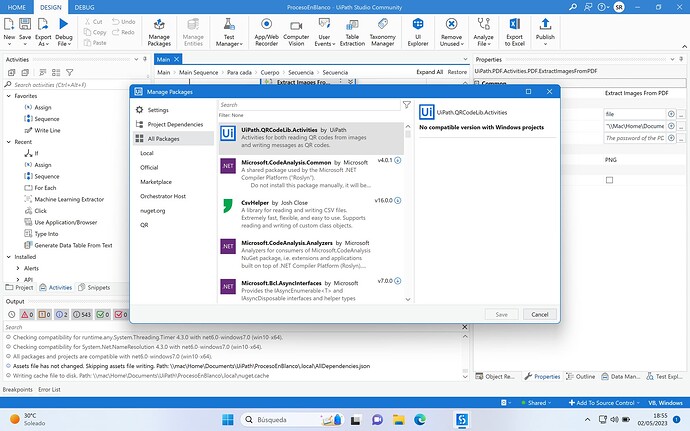Click the Debug File play icon
690x431 pixels.
(63, 24)
